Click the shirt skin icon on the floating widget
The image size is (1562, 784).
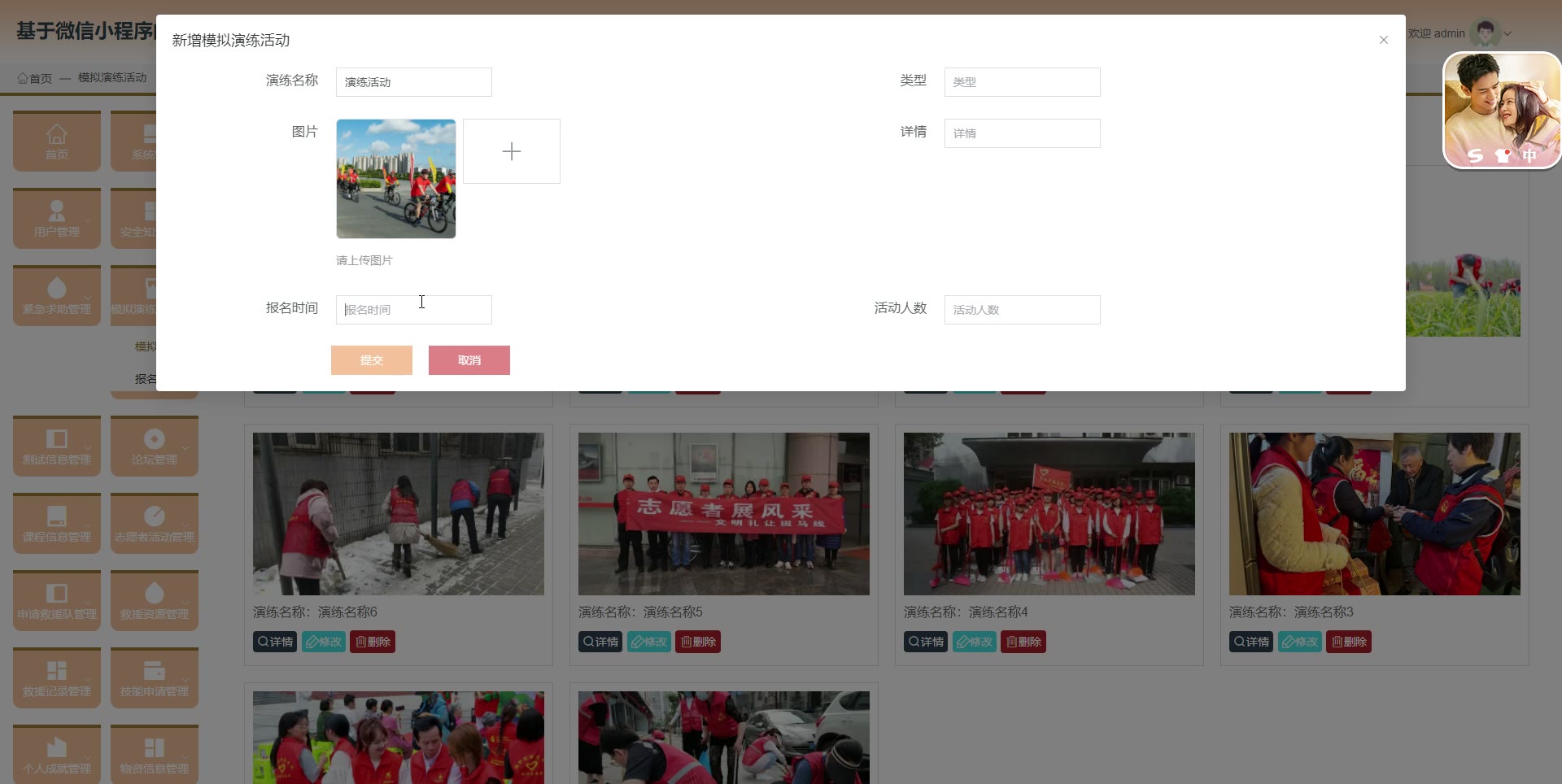click(x=1503, y=155)
